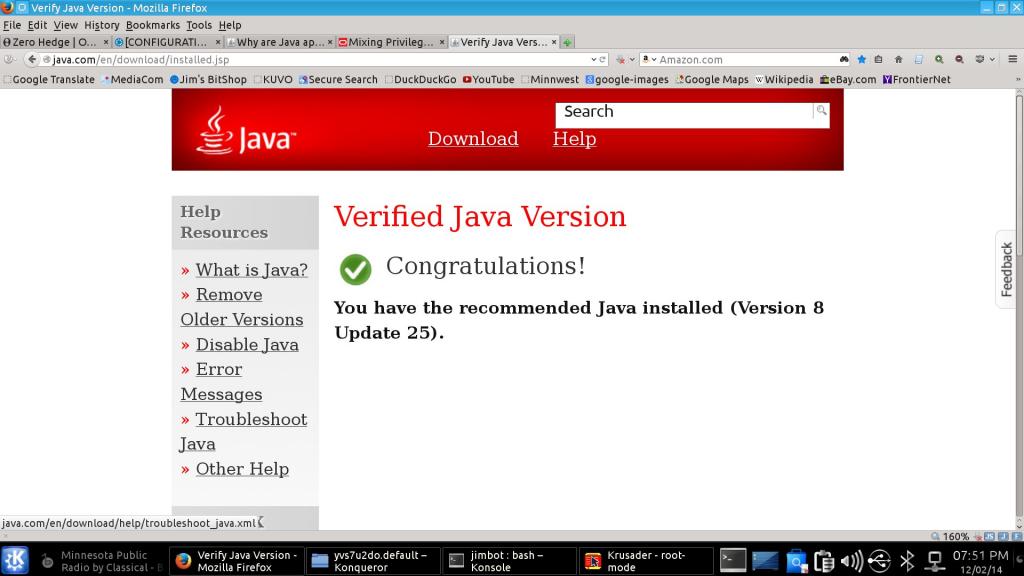Viewport: 1024px width, 576px height.
Task: Click the Java site Search field
Action: coord(684,112)
